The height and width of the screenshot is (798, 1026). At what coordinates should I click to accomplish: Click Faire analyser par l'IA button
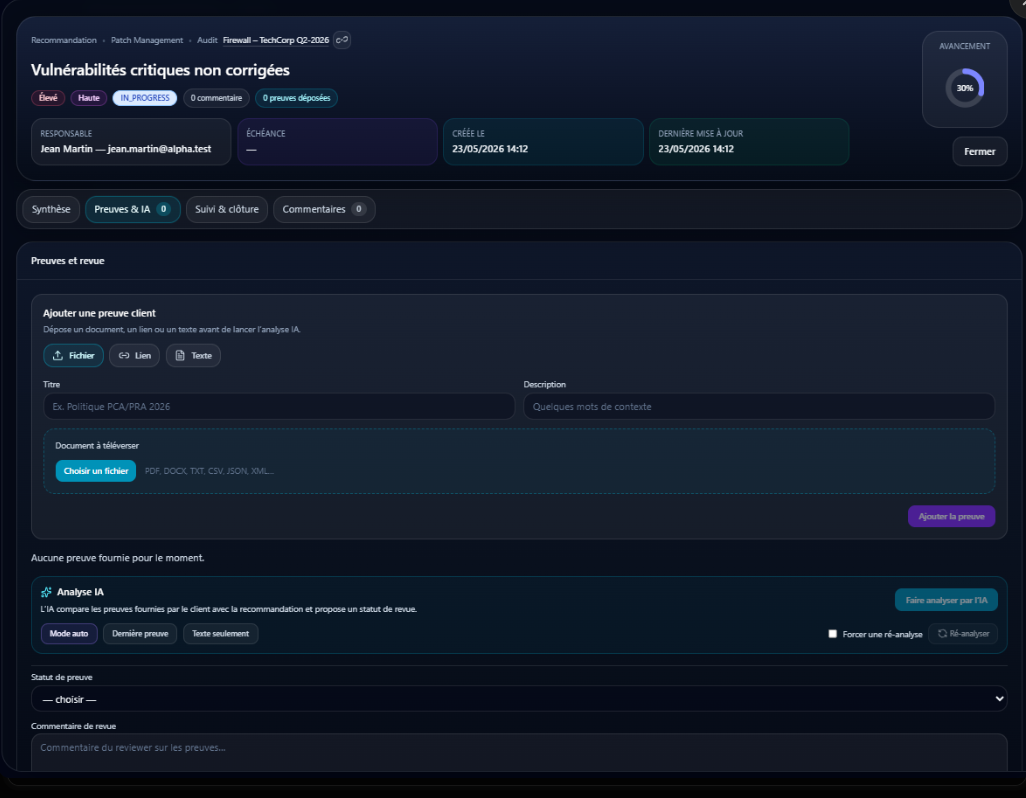tap(946, 600)
